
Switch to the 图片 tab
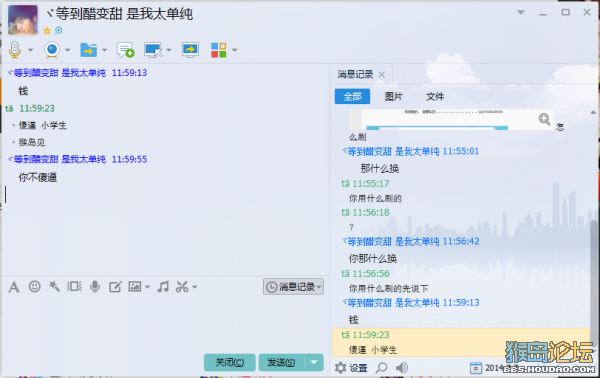[x=393, y=96]
